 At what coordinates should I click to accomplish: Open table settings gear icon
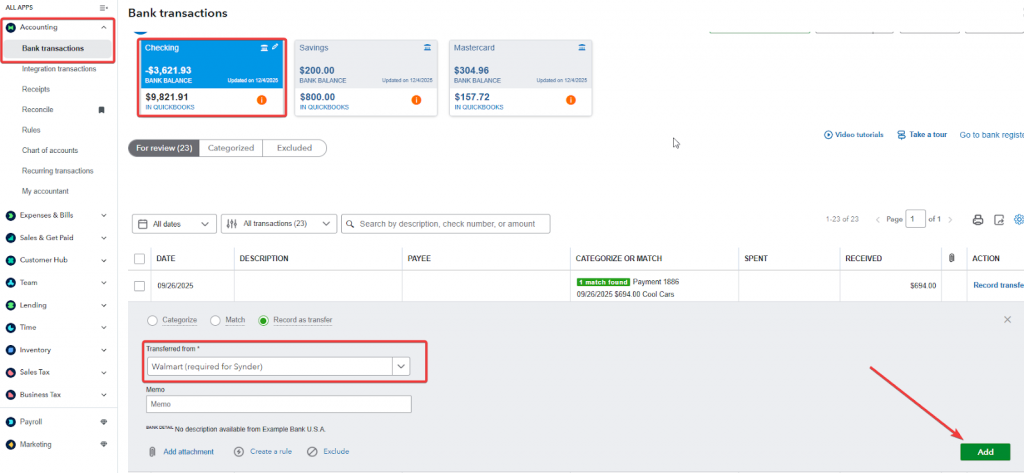(x=1018, y=220)
